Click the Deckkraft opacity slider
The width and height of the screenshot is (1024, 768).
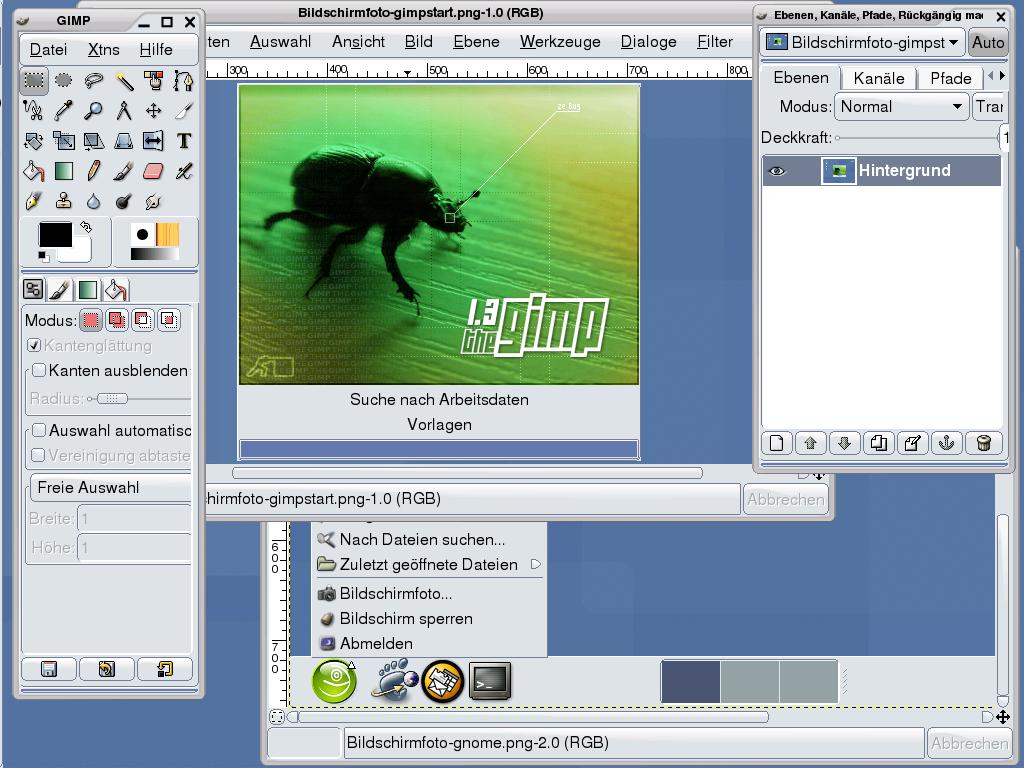(x=916, y=138)
